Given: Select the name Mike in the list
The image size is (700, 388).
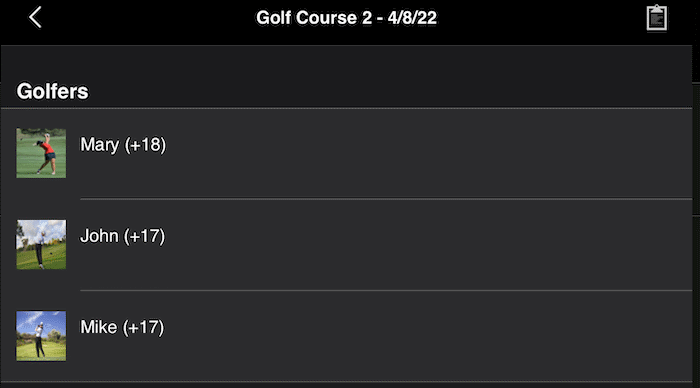Looking at the screenshot, I should (x=99, y=327).
